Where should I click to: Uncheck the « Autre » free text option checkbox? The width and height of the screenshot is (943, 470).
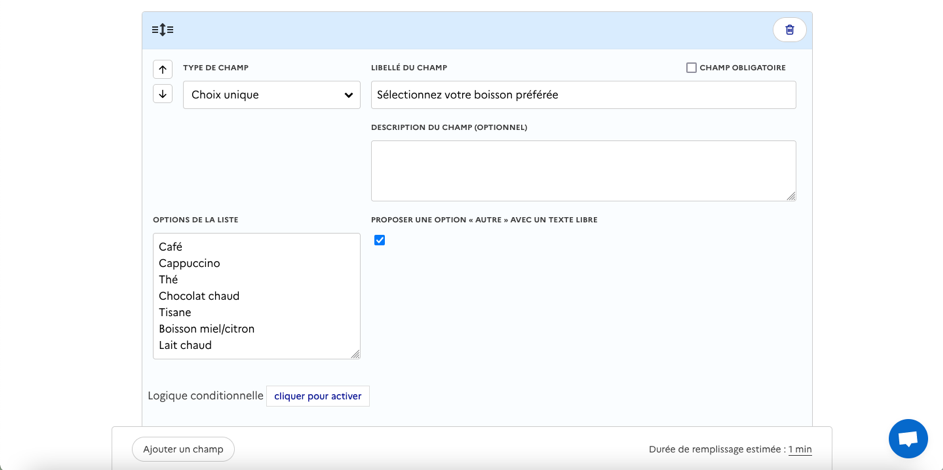click(x=379, y=240)
